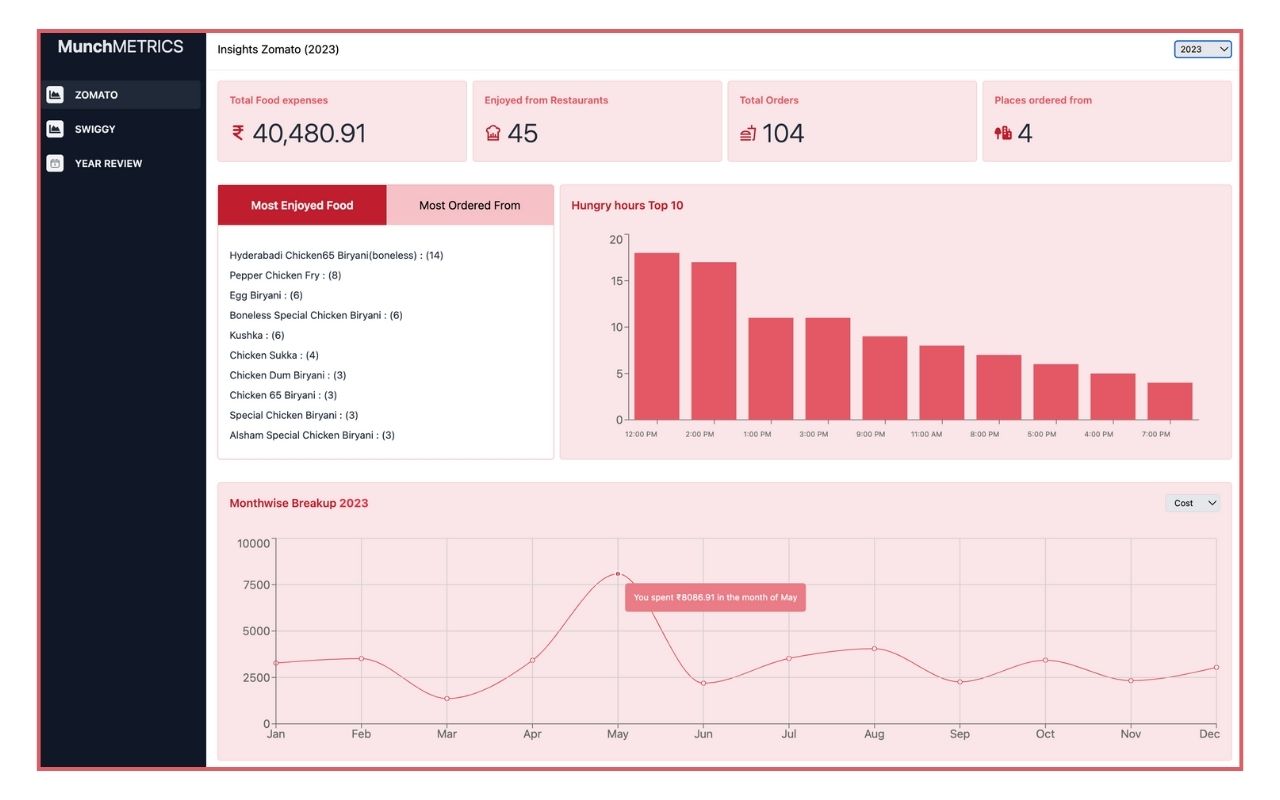This screenshot has height=800, width=1280.
Task: Click the 9:00 PM bar in Hungry hours
Action: [x=885, y=378]
